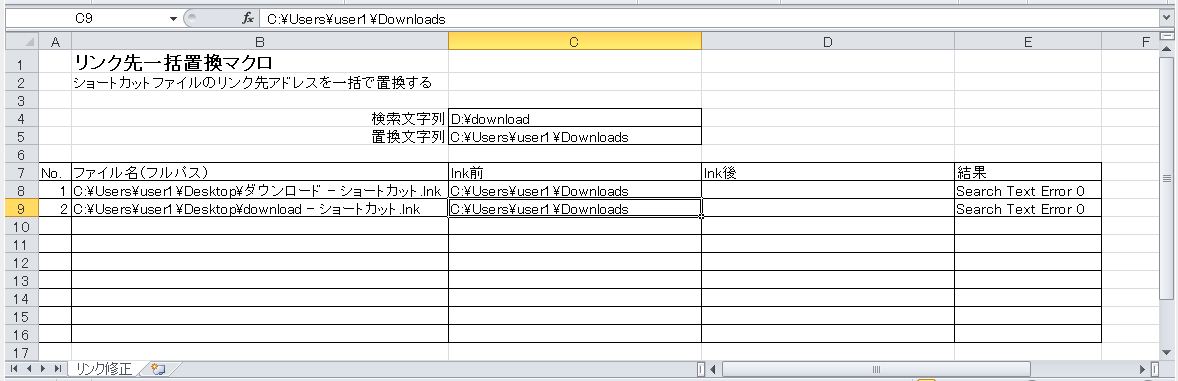Click the lnk後 header cell
Screen dimensions: 1178x381
(x=828, y=172)
